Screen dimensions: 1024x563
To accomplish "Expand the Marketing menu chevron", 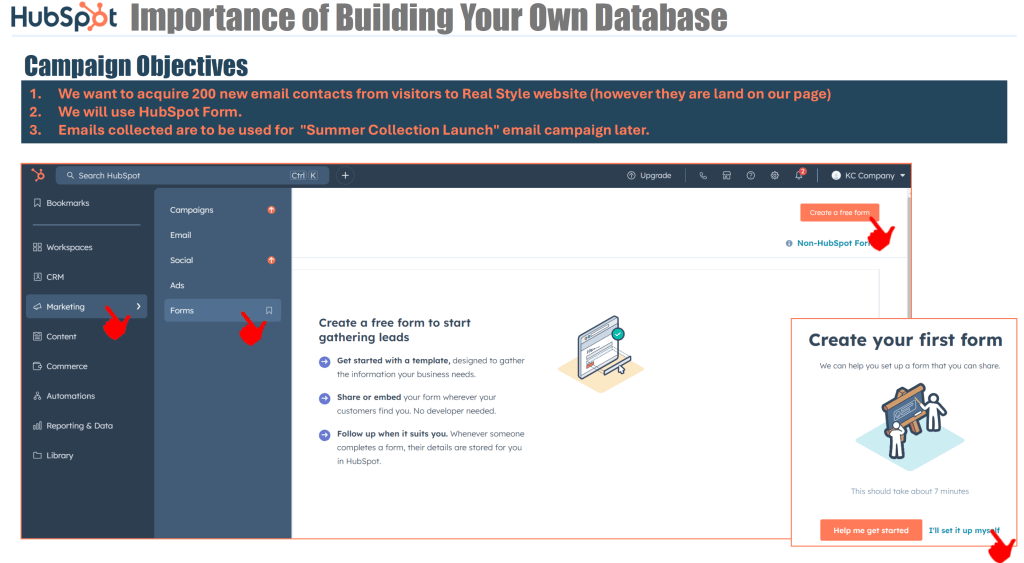I will tap(138, 307).
